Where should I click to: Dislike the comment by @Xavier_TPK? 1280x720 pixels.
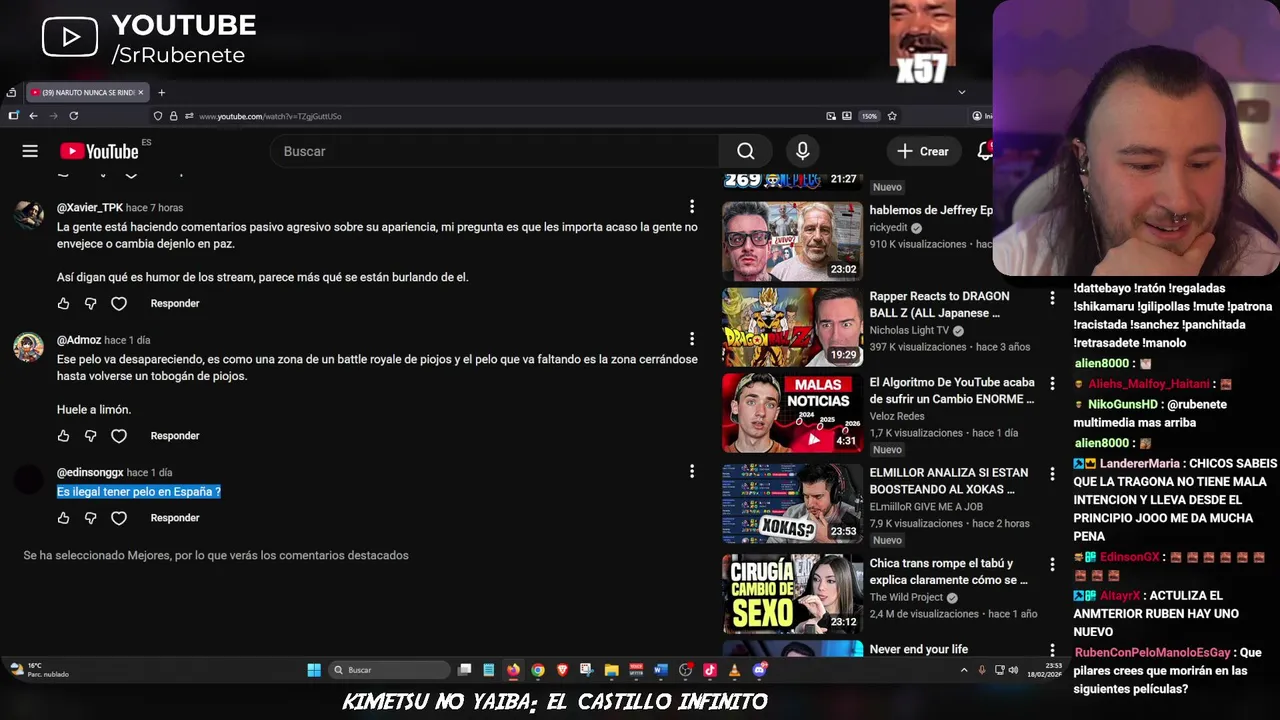click(90, 303)
